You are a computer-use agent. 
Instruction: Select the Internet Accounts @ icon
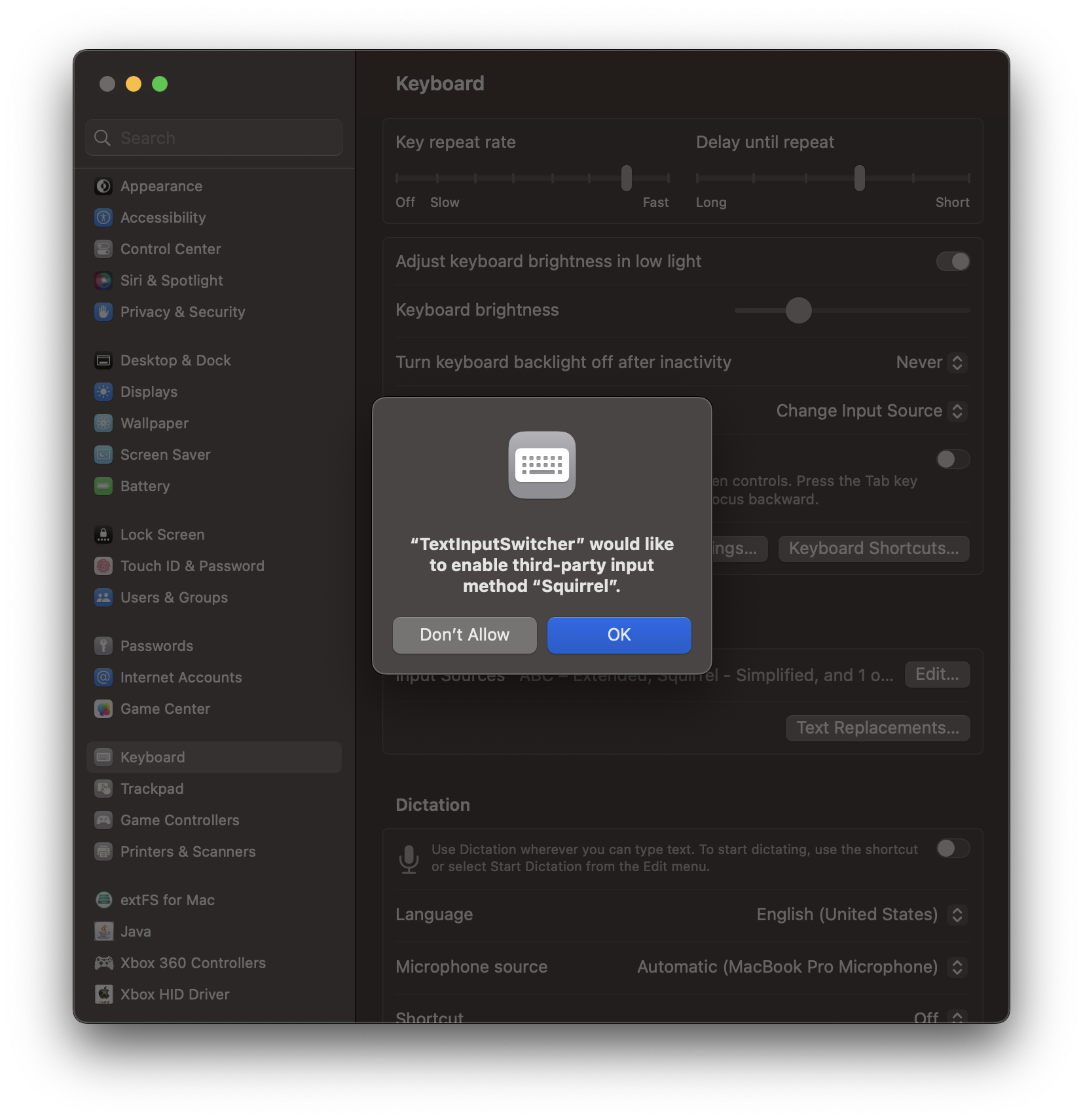[103, 678]
